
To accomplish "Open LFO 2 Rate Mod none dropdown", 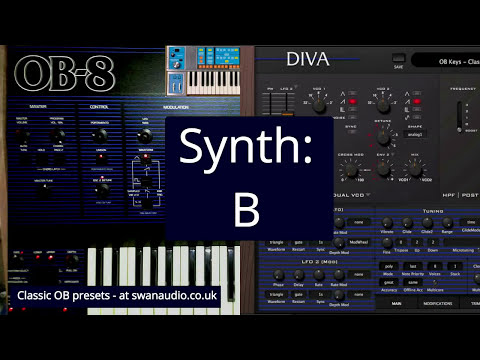I will 359,274.
